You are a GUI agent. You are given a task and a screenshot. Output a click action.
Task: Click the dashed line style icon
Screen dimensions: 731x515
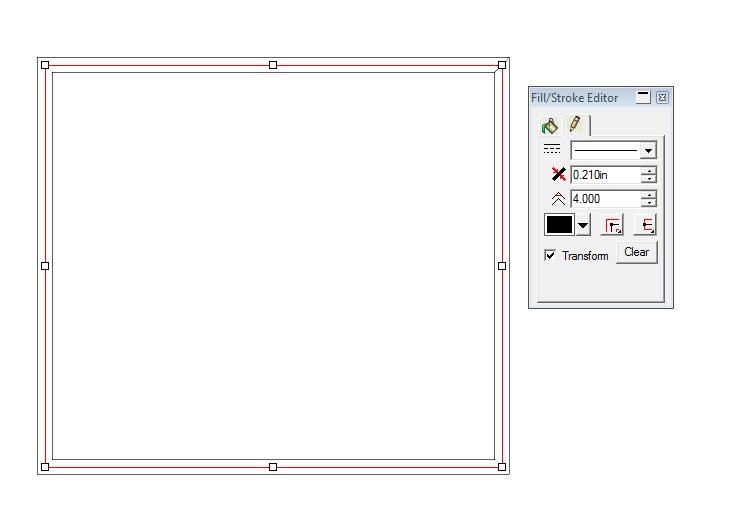552,149
